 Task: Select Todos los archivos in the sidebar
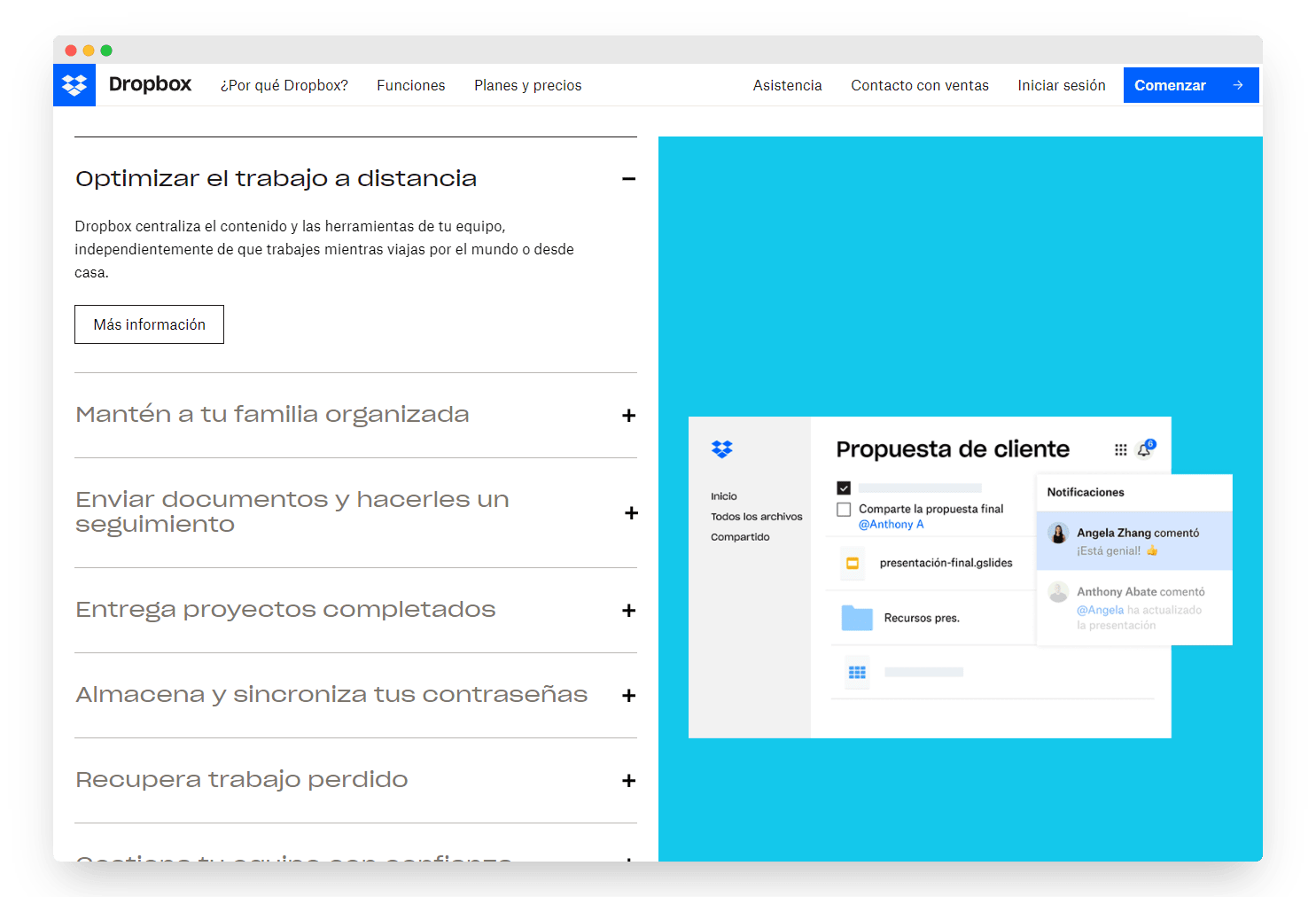[x=757, y=517]
